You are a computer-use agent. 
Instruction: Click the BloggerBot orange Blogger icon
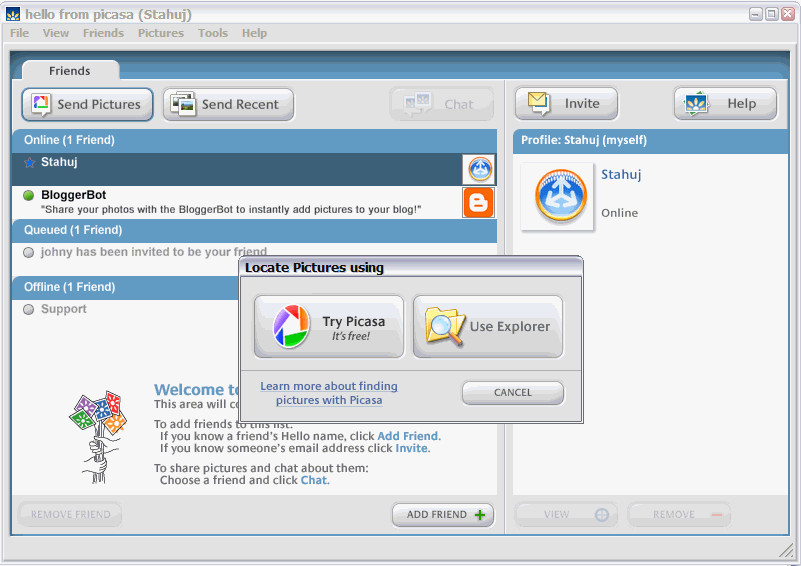coord(478,202)
